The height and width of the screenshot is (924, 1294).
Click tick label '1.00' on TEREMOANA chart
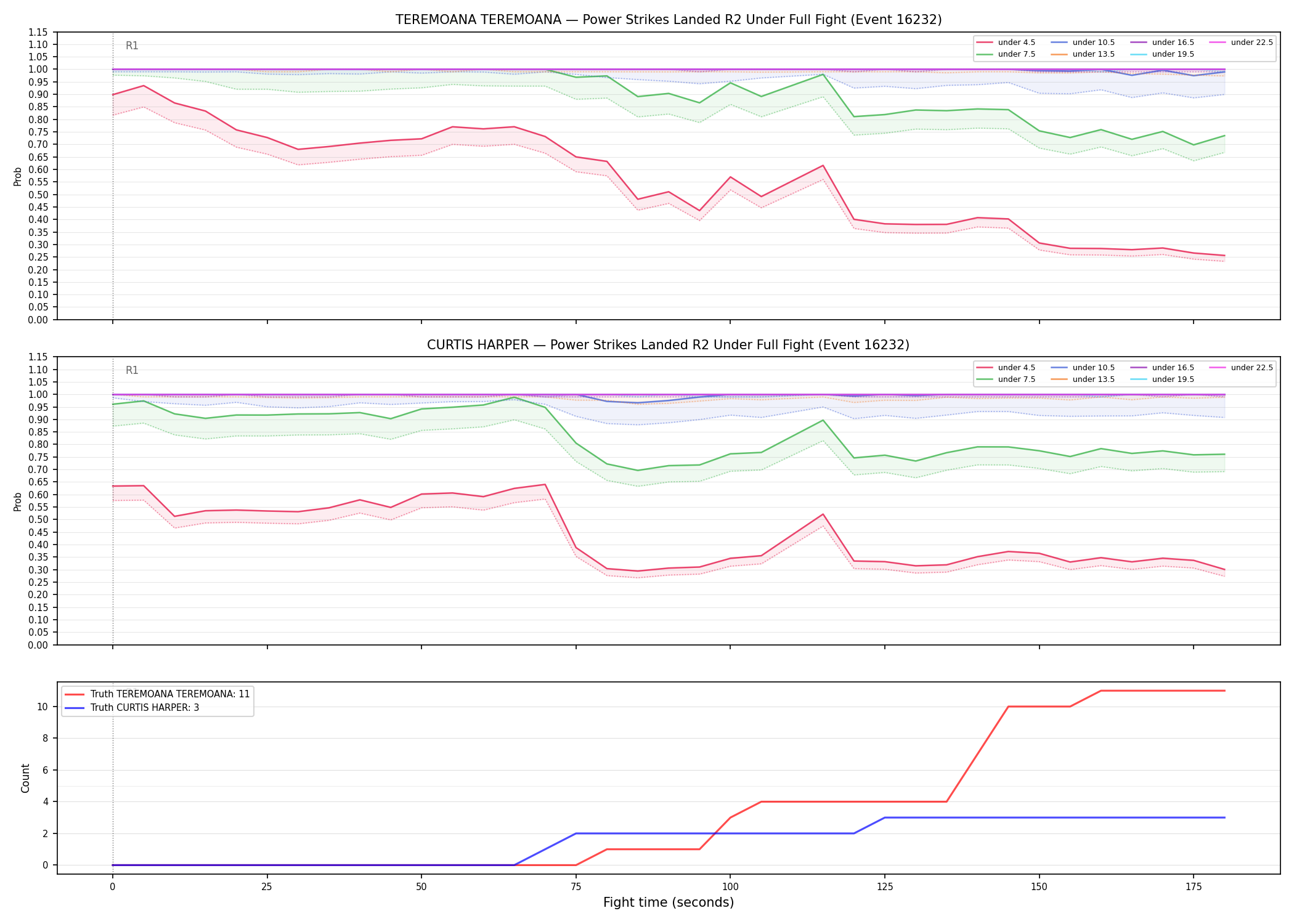pyautogui.click(x=38, y=70)
